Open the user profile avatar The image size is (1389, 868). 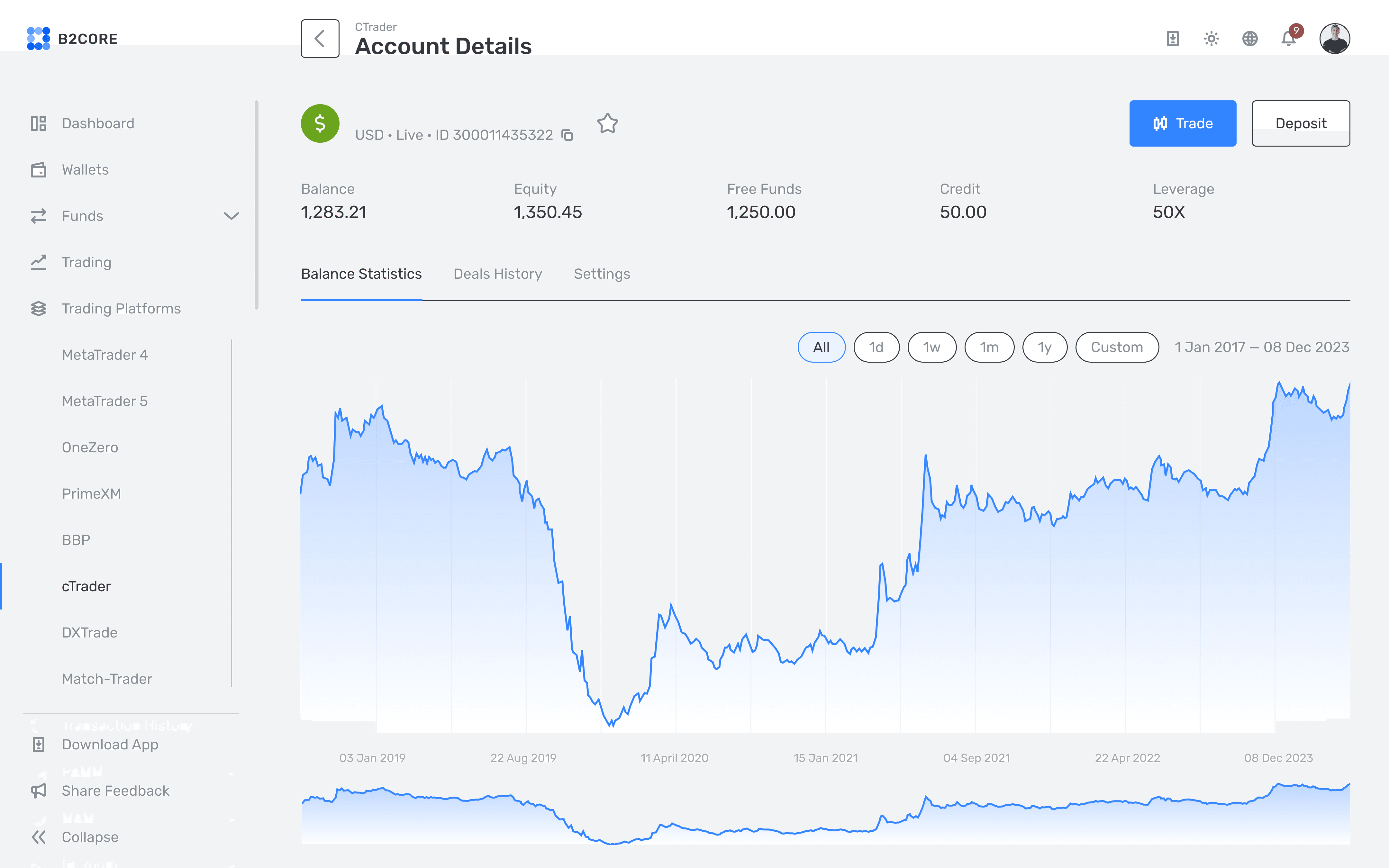click(1334, 39)
